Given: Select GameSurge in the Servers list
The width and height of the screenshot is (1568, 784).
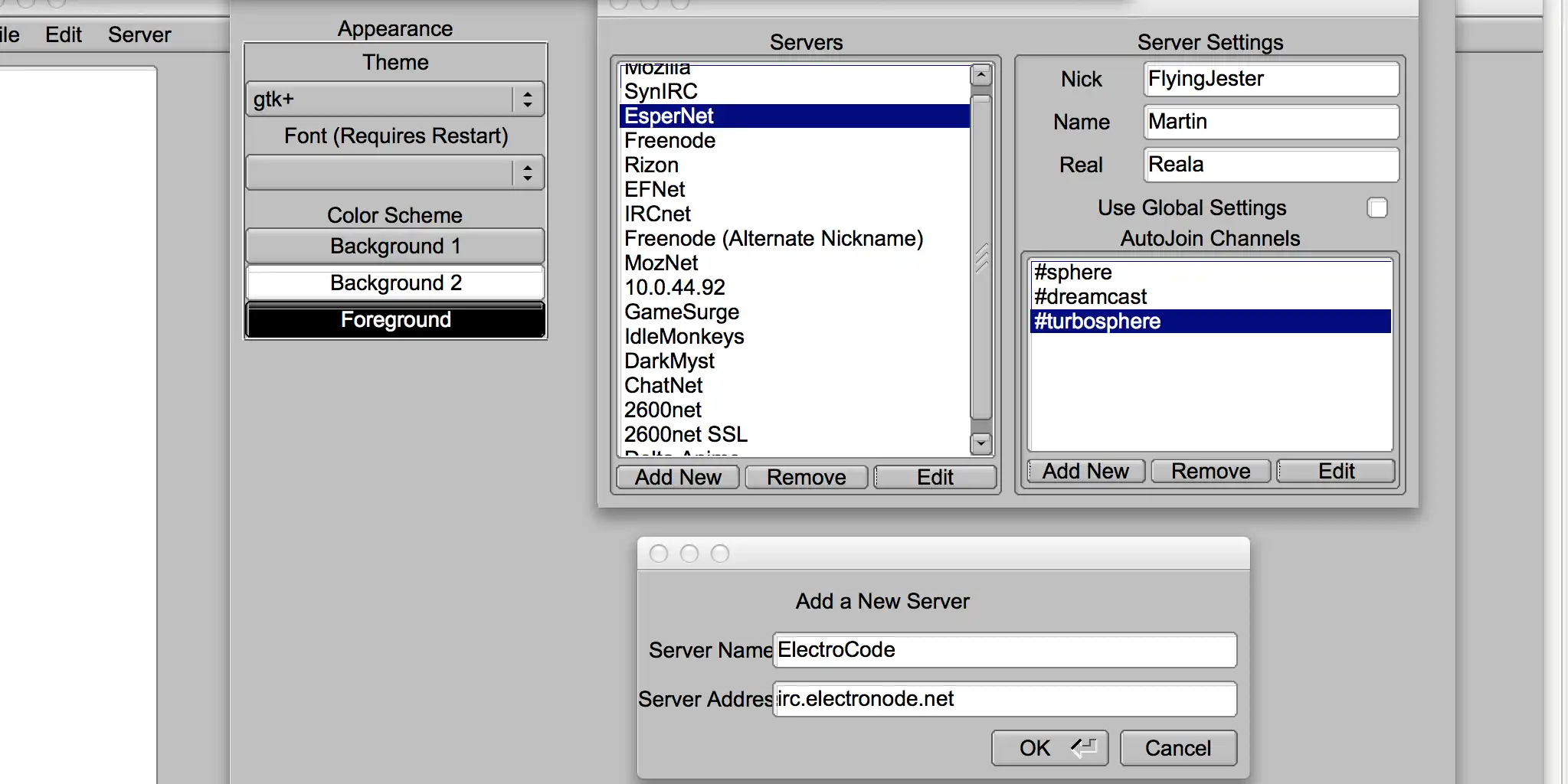Looking at the screenshot, I should pyautogui.click(x=794, y=312).
